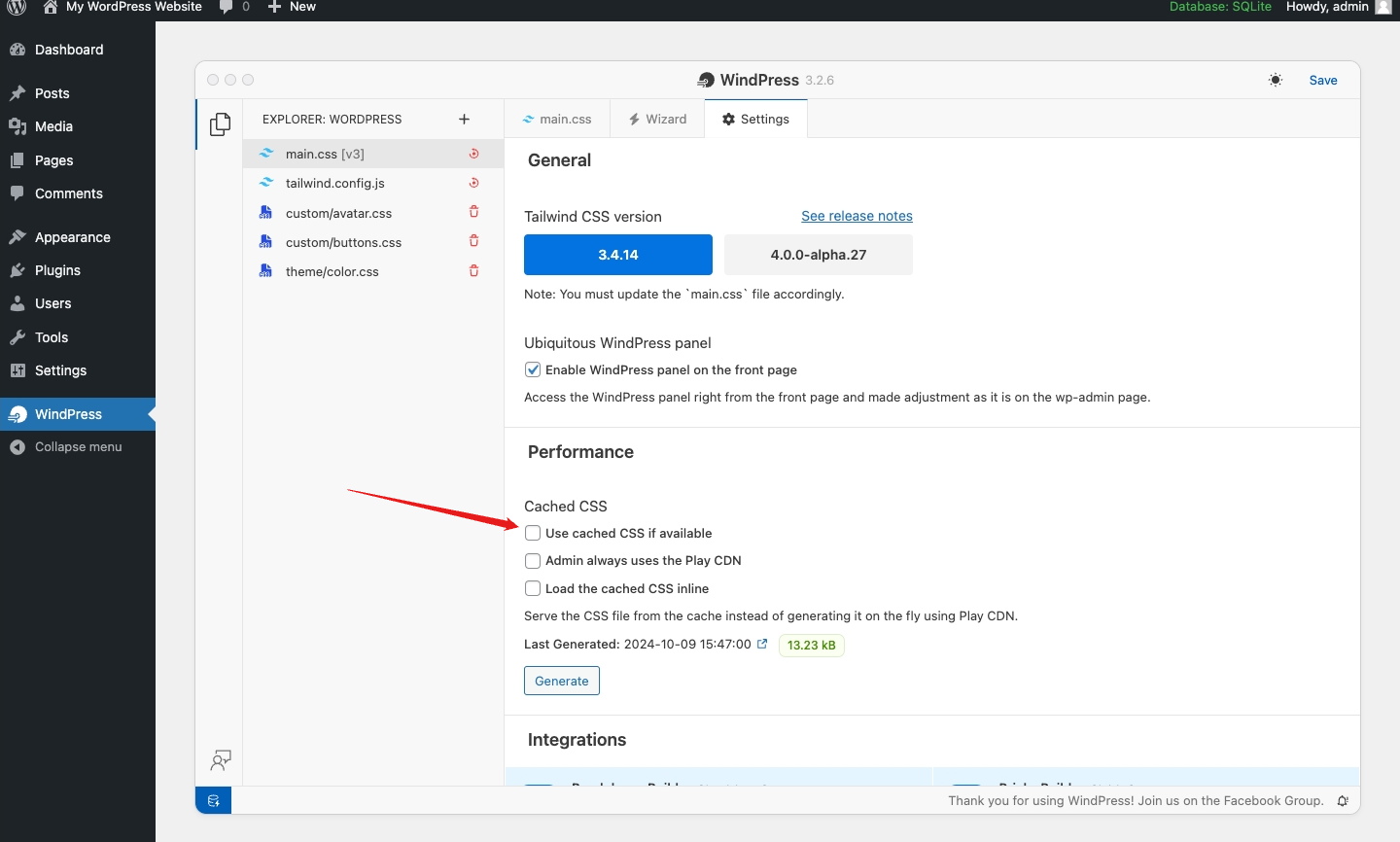Open Appearance in the admin sidebar

[x=71, y=236]
